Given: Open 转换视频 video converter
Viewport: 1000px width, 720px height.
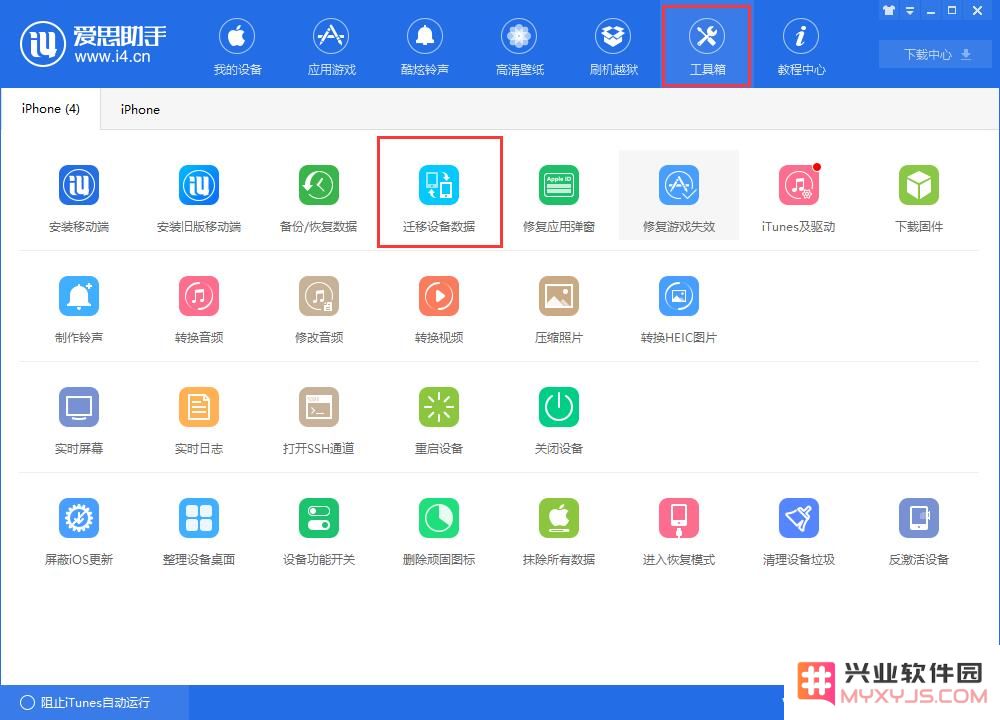Looking at the screenshot, I should (439, 310).
